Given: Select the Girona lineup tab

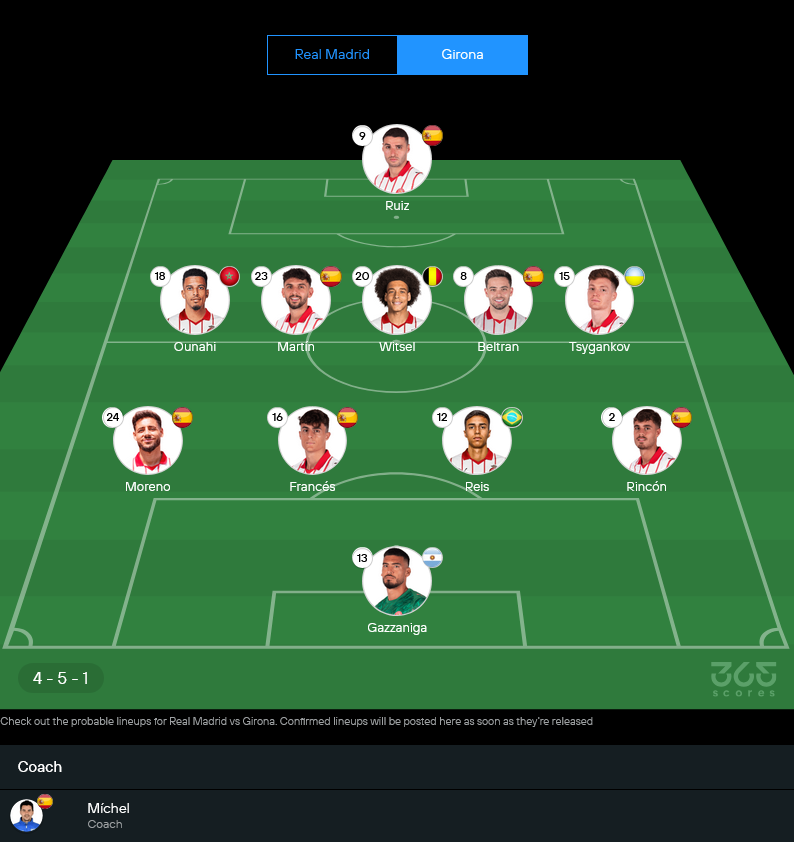Looking at the screenshot, I should tap(462, 55).
